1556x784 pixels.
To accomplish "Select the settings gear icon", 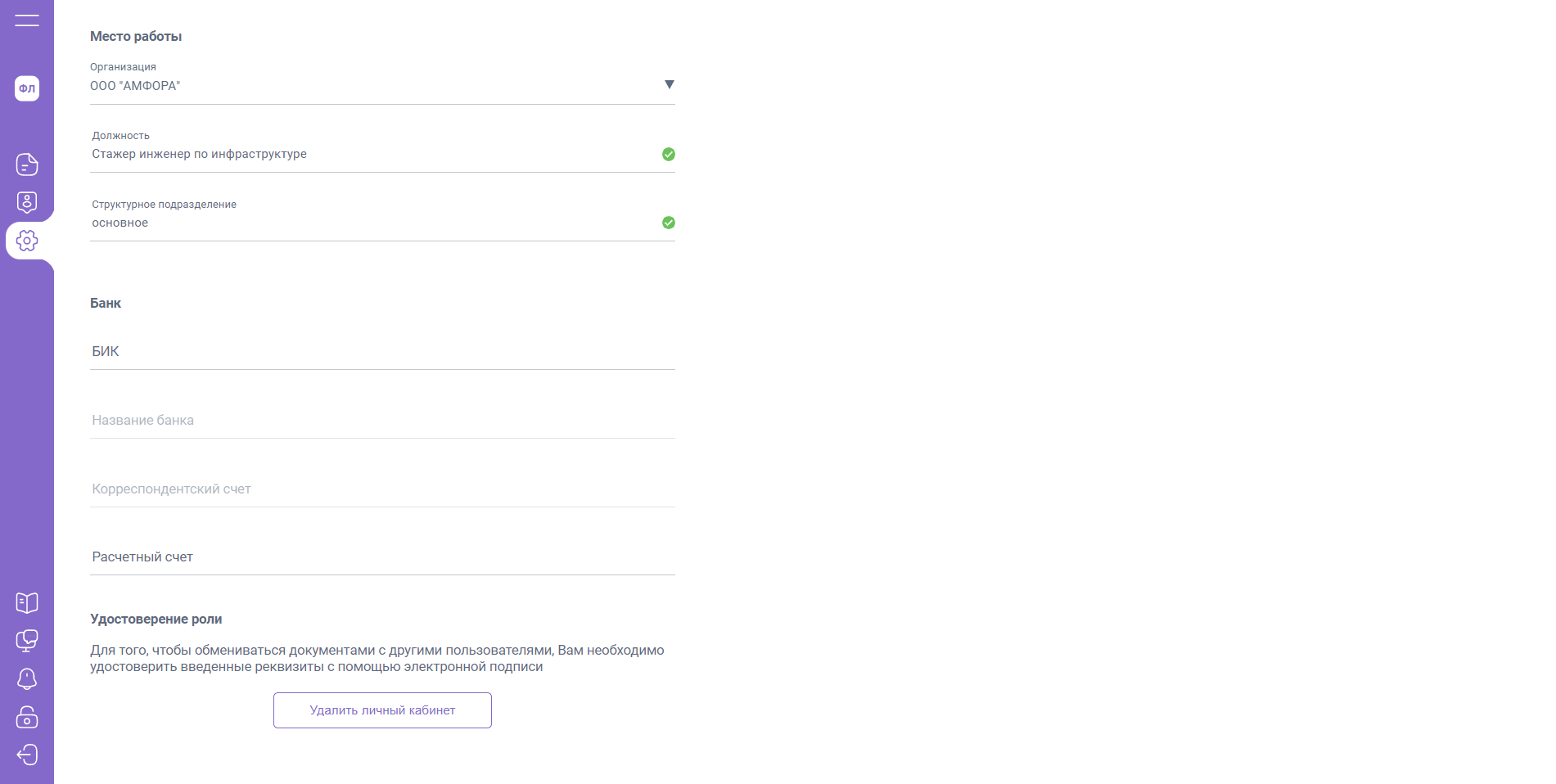I will (x=27, y=241).
